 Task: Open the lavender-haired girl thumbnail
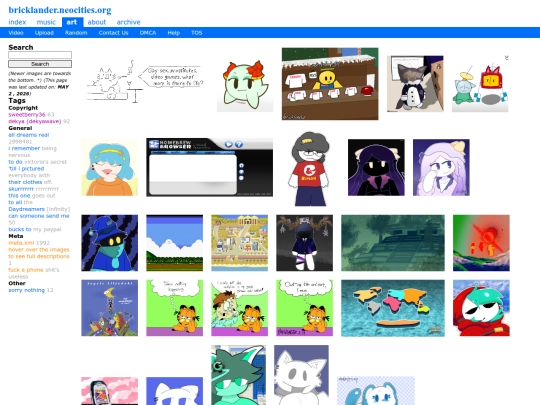pos(441,167)
